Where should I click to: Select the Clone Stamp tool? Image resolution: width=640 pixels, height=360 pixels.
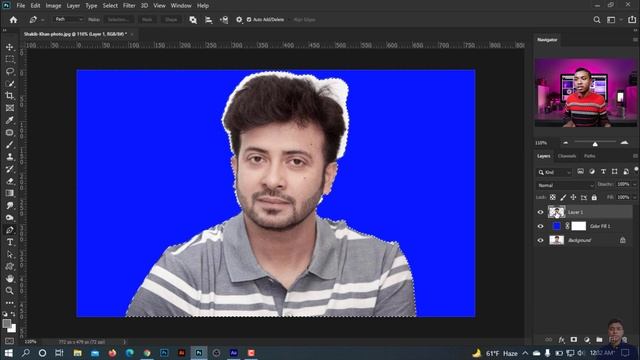pyautogui.click(x=9, y=157)
